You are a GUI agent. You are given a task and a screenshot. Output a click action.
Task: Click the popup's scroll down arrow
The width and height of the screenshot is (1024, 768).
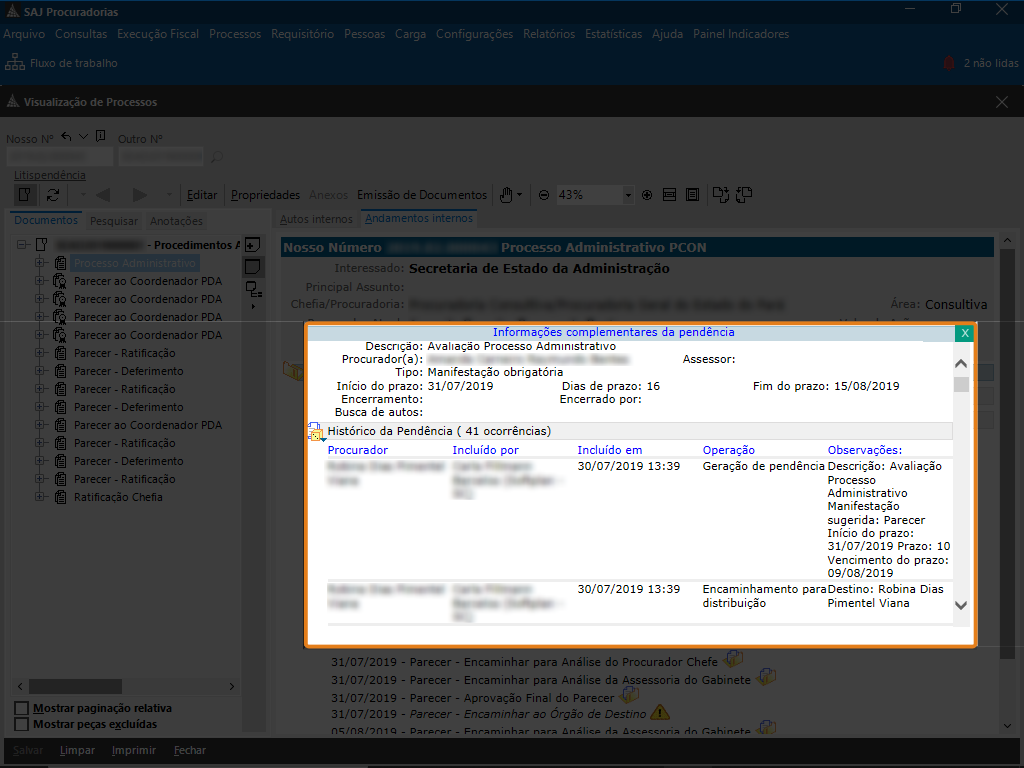pos(961,605)
